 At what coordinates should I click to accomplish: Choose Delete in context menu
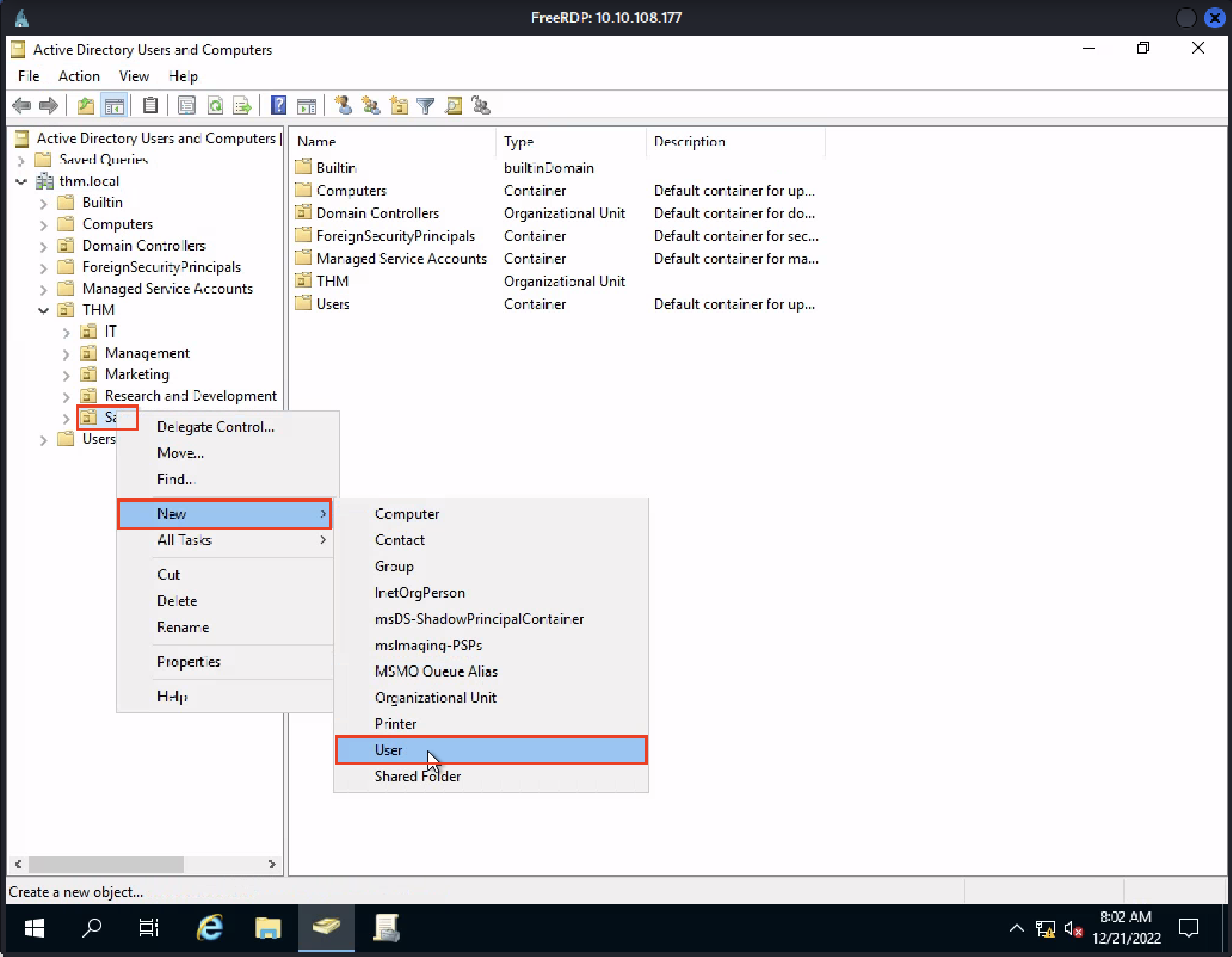coord(225,600)
